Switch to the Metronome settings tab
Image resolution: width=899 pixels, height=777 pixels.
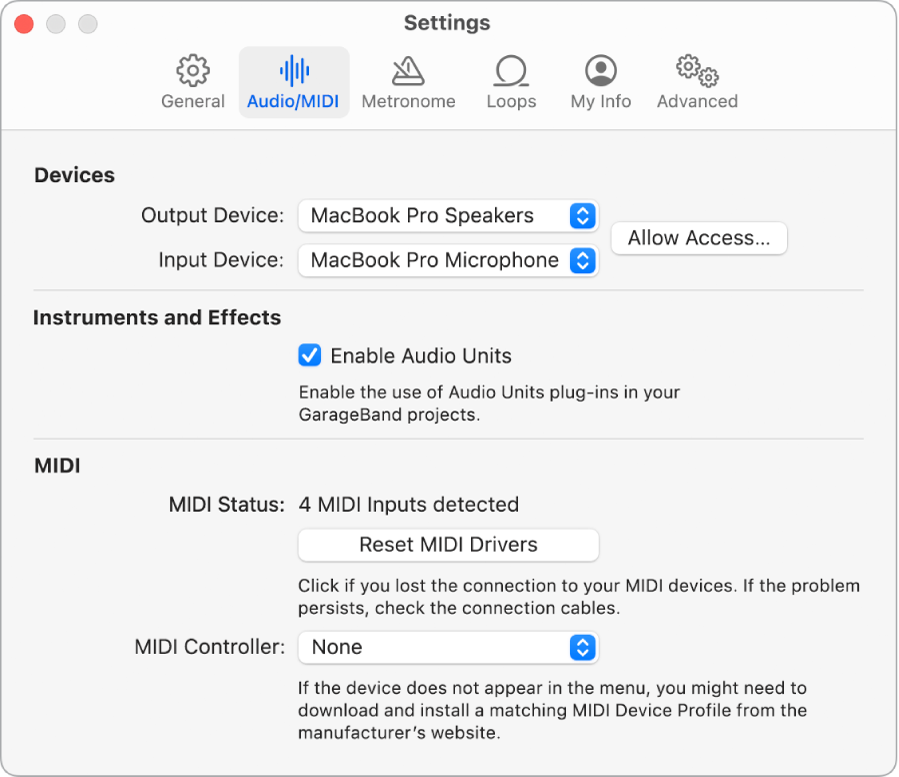[408, 82]
